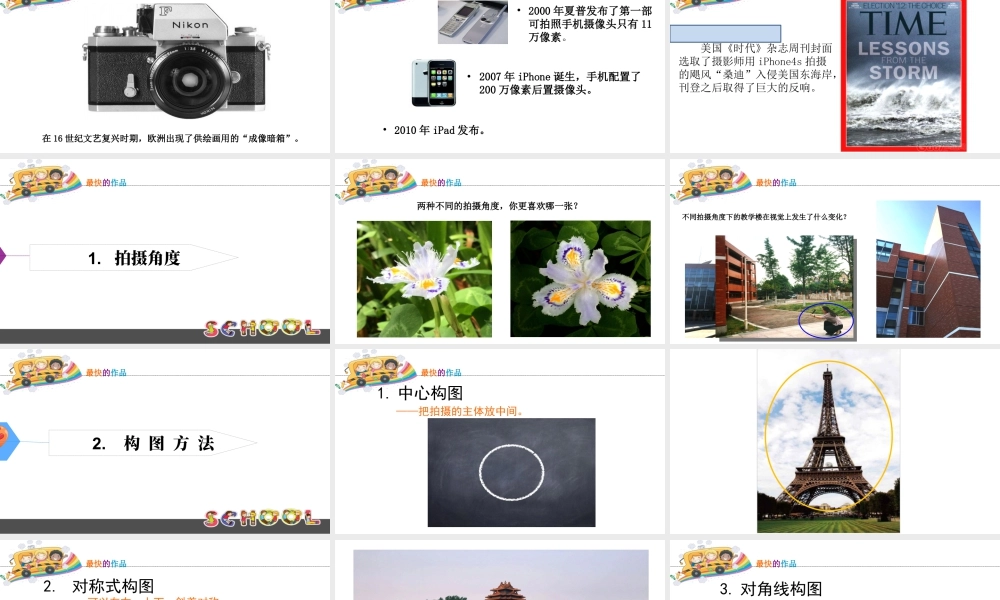The width and height of the screenshot is (1000, 600).
Task: Select the flip phone image
Action: [x=472, y=21]
